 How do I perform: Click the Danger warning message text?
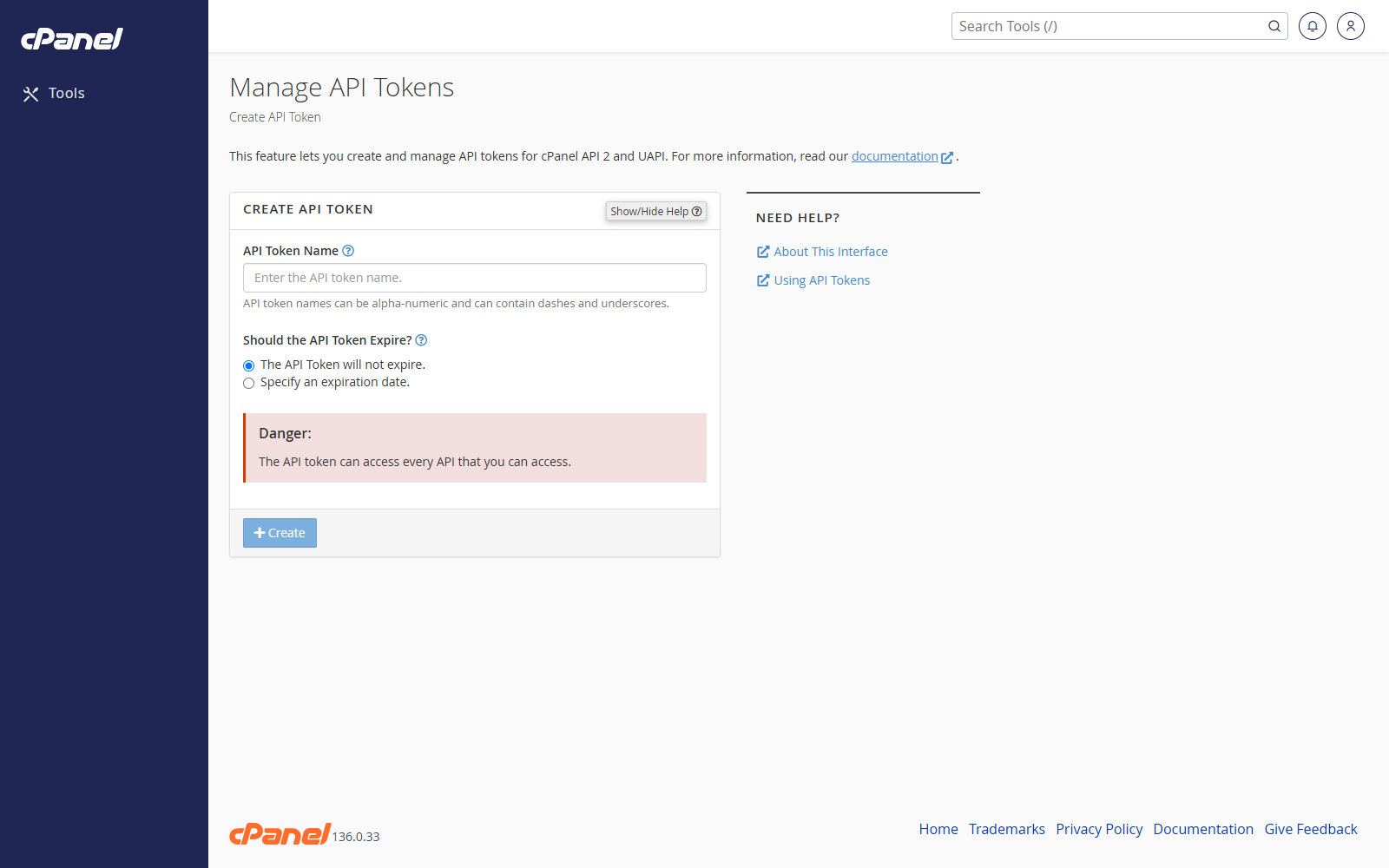(x=415, y=462)
